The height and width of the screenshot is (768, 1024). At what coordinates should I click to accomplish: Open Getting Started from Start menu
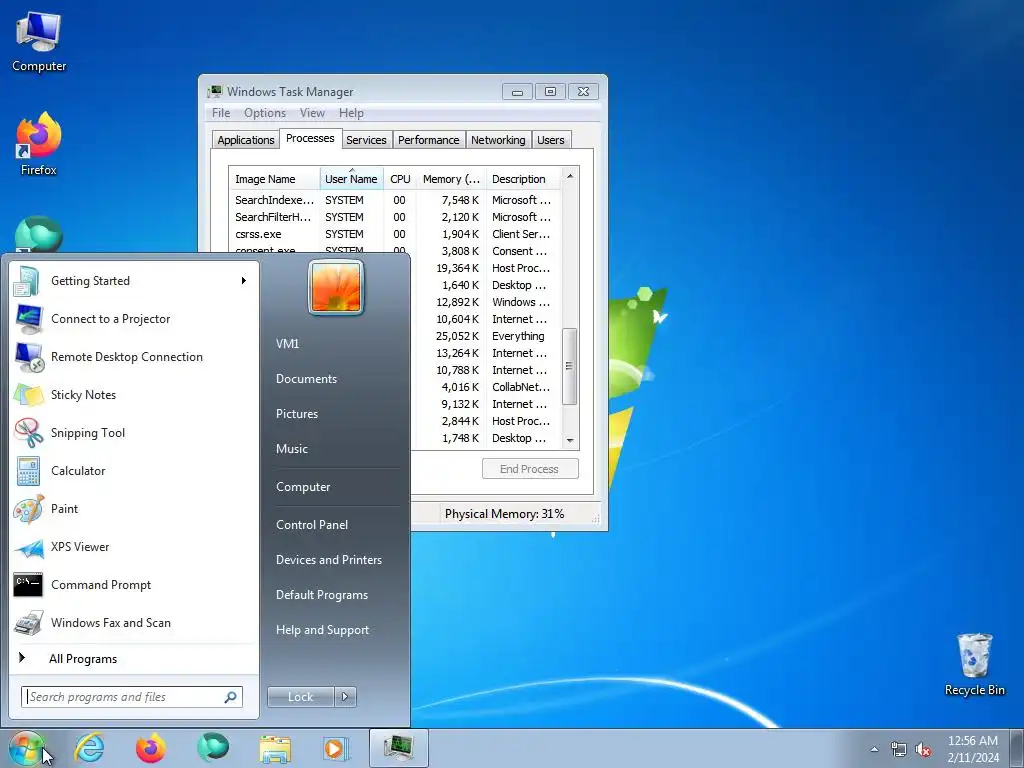pyautogui.click(x=134, y=281)
